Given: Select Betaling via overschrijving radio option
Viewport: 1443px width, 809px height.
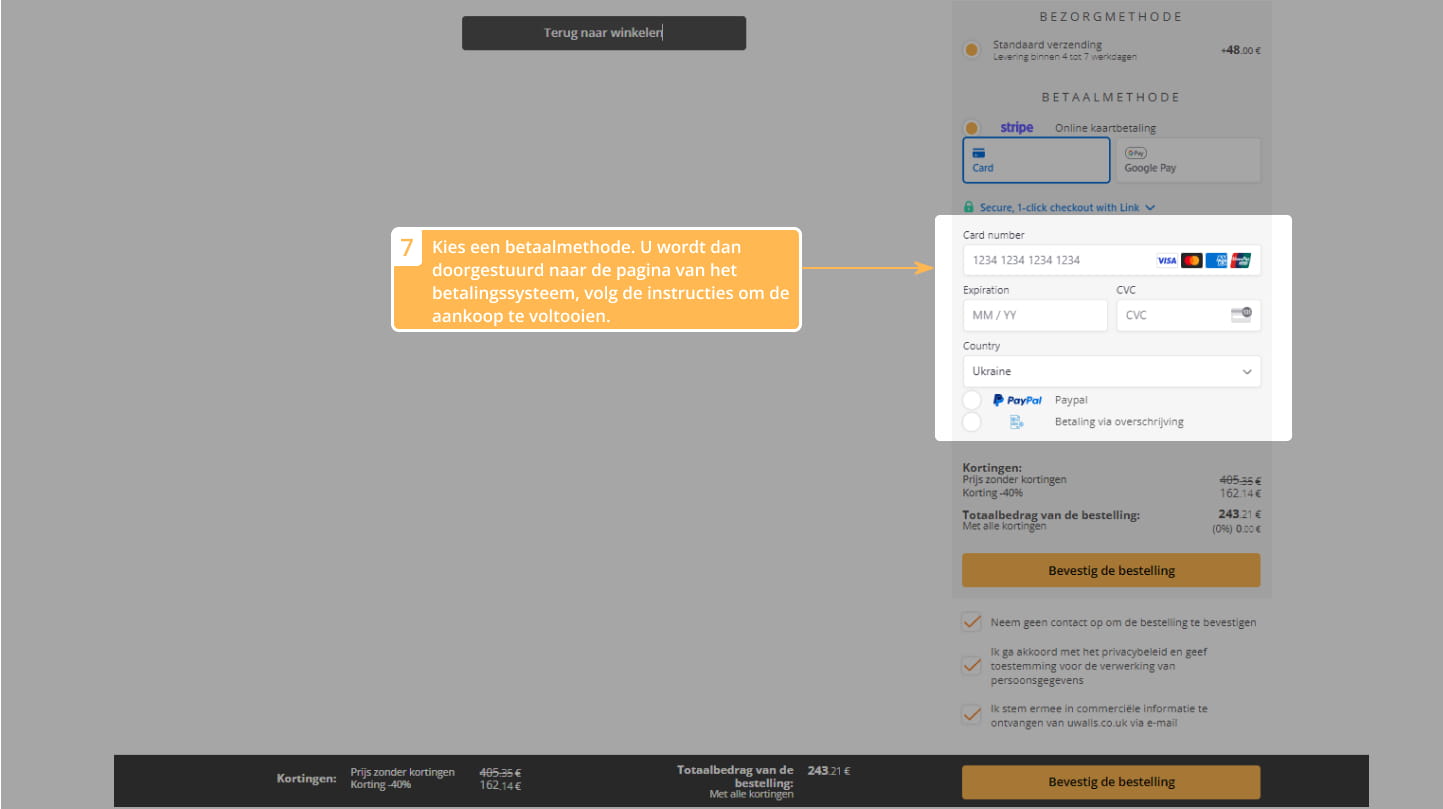Looking at the screenshot, I should tap(971, 422).
